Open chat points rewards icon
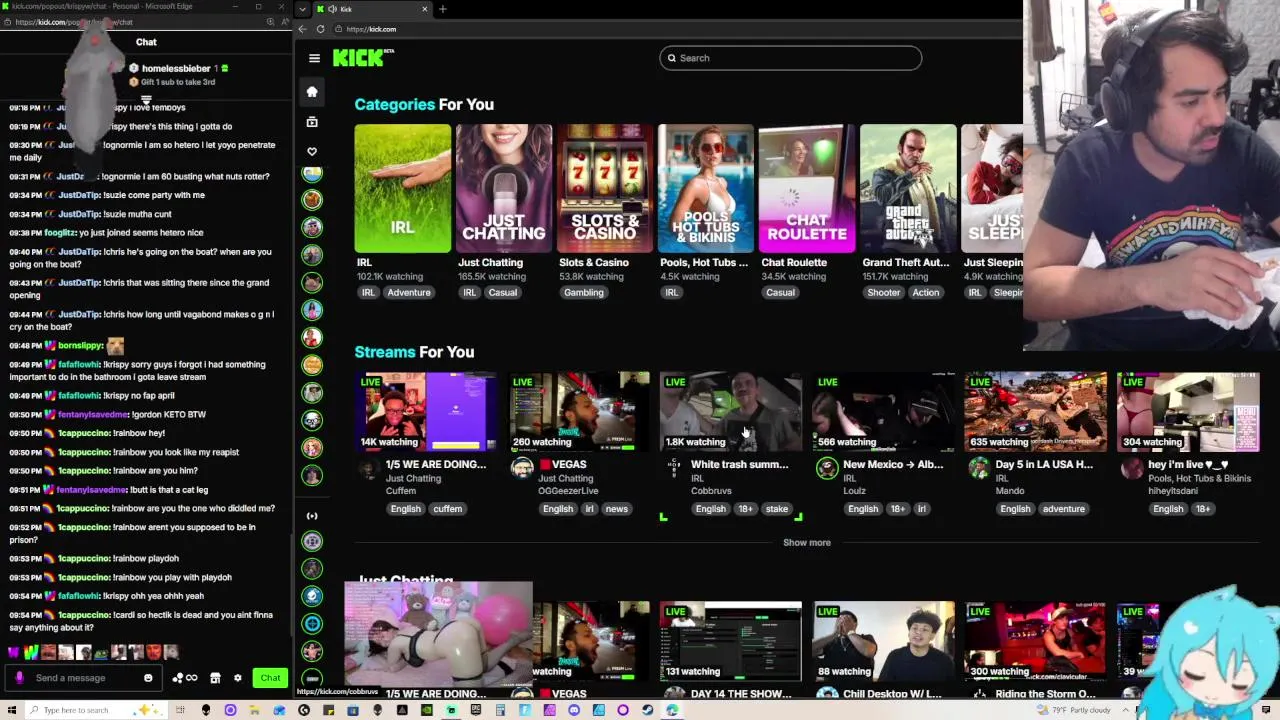This screenshot has width=1280, height=720. [184, 678]
